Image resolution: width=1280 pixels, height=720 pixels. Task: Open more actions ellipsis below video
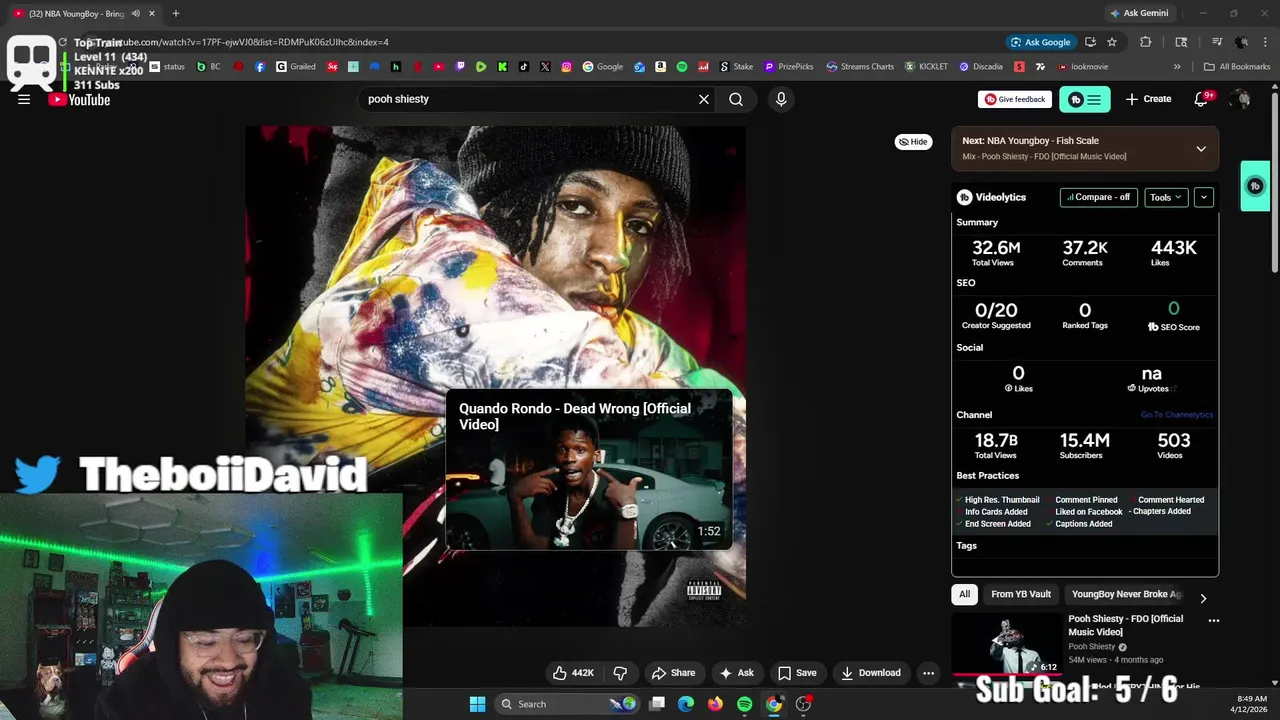tap(928, 673)
